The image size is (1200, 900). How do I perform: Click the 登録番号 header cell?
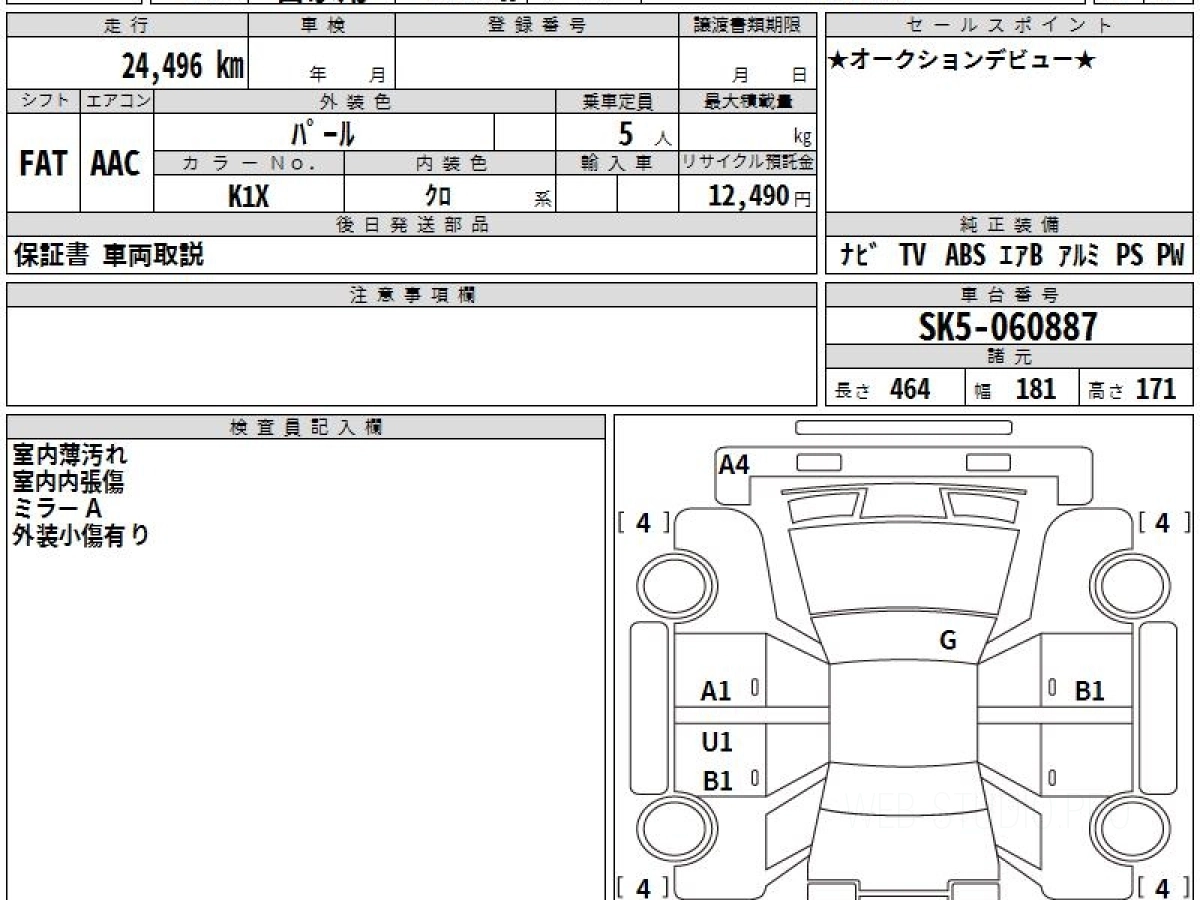coord(537,26)
